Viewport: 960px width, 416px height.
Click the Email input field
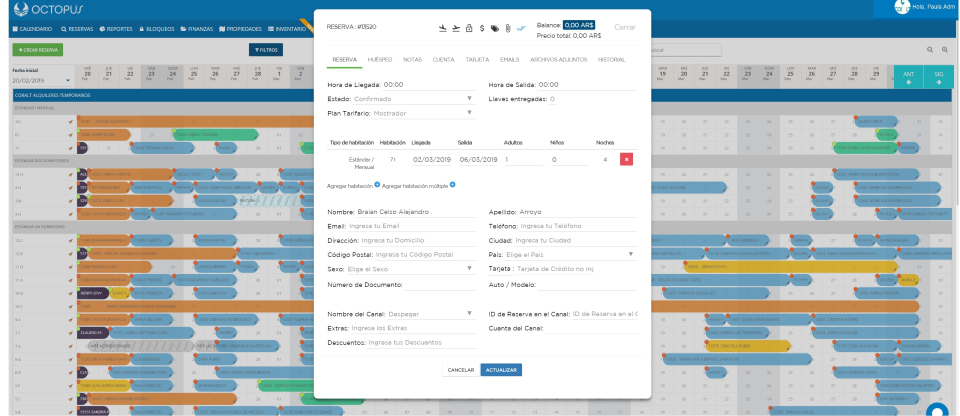coord(410,226)
